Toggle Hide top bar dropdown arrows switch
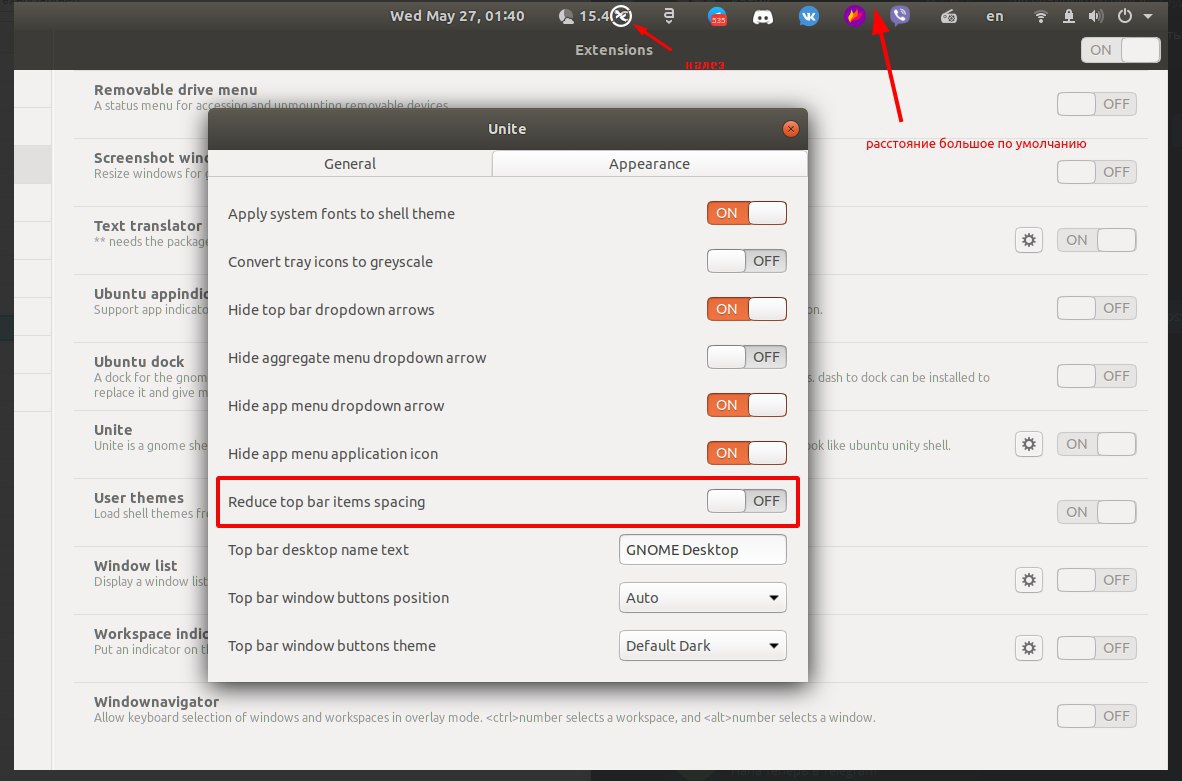This screenshot has height=781, width=1182. (746, 309)
